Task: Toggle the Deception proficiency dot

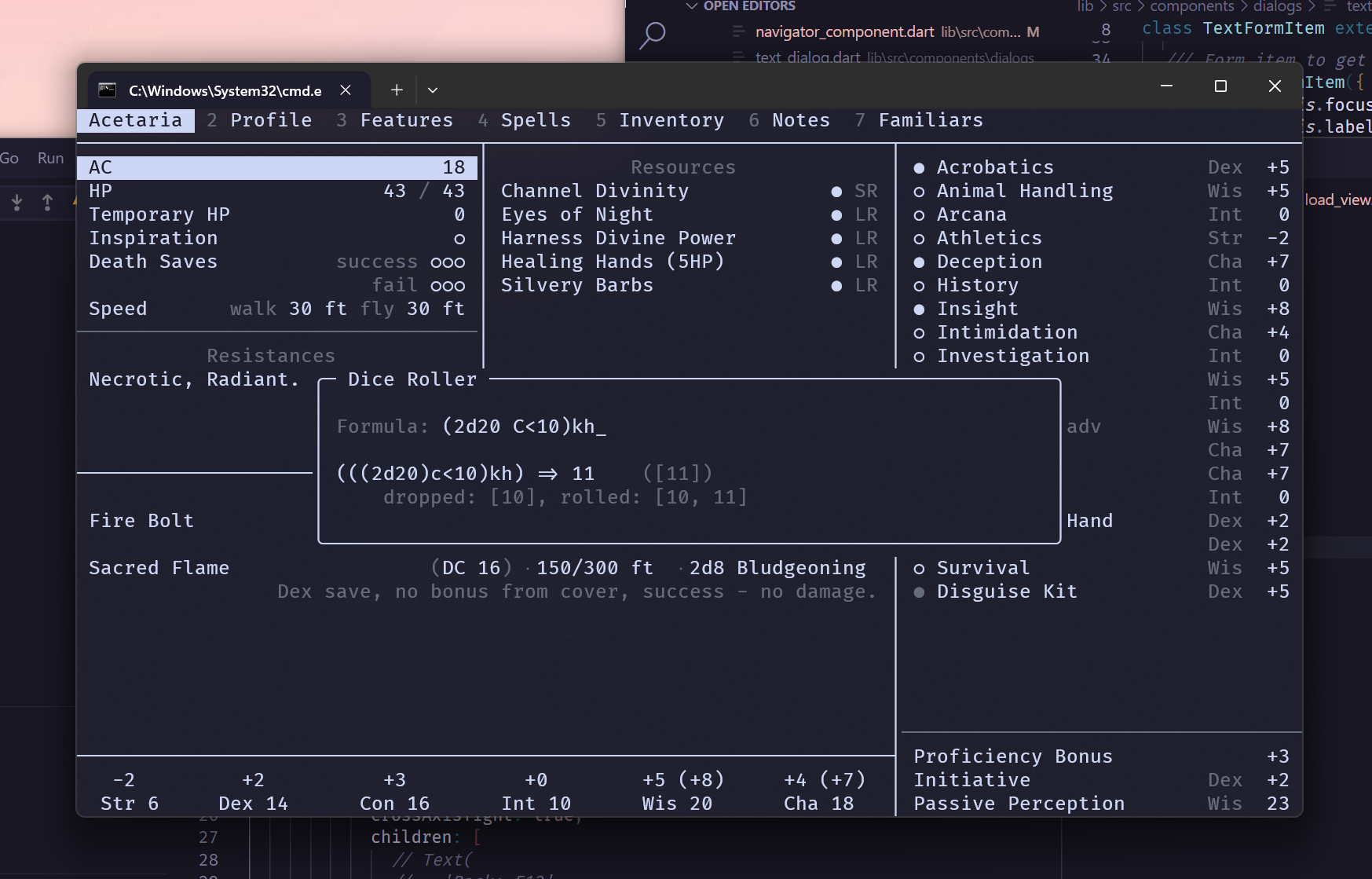Action: point(919,262)
